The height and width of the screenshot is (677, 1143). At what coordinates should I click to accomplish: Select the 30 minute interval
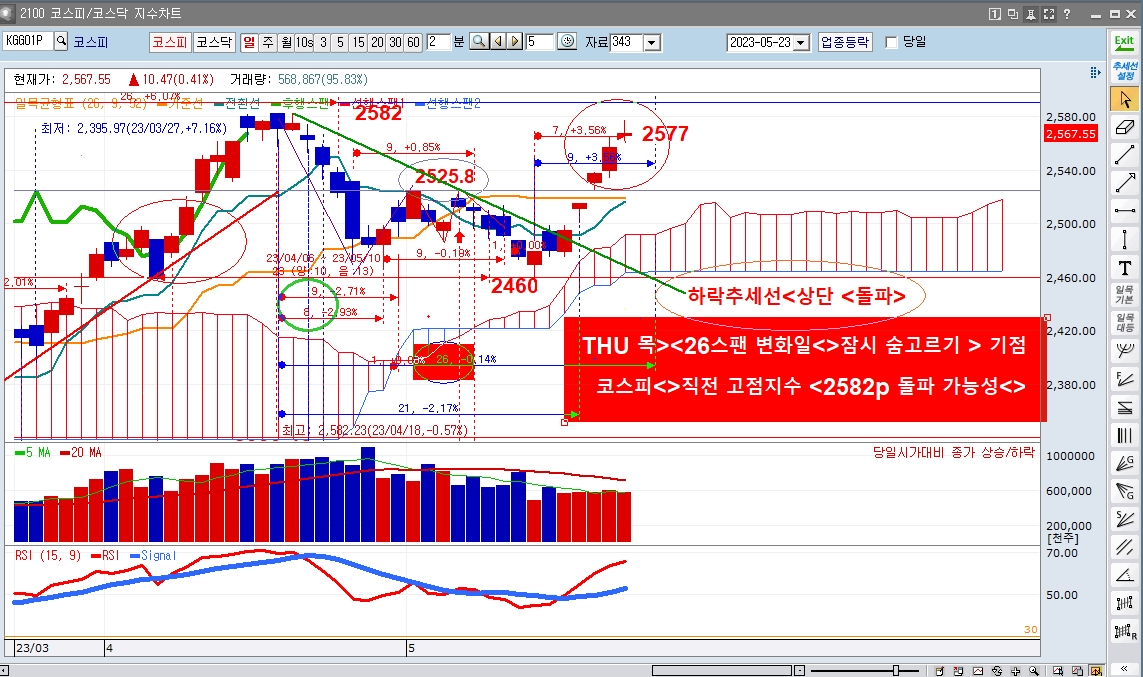pyautogui.click(x=395, y=42)
